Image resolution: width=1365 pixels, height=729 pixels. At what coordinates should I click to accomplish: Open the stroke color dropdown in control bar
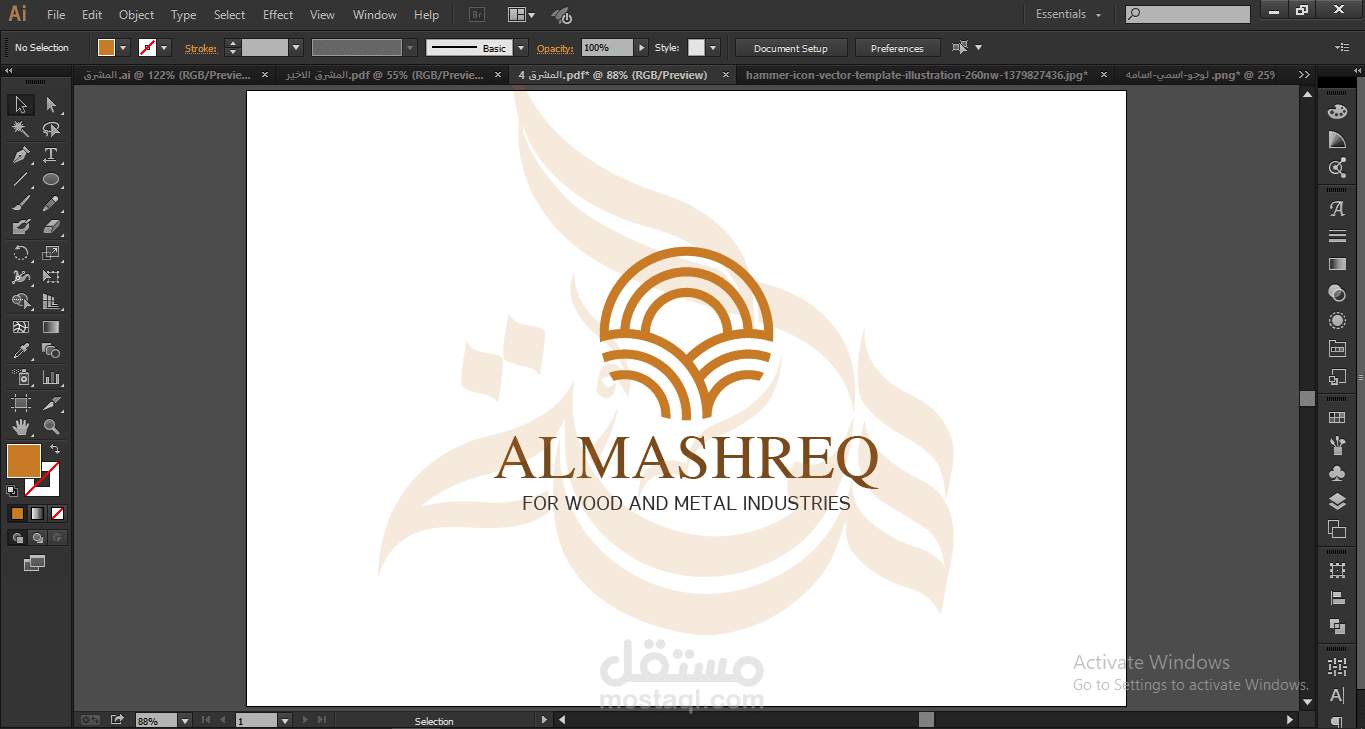point(165,48)
